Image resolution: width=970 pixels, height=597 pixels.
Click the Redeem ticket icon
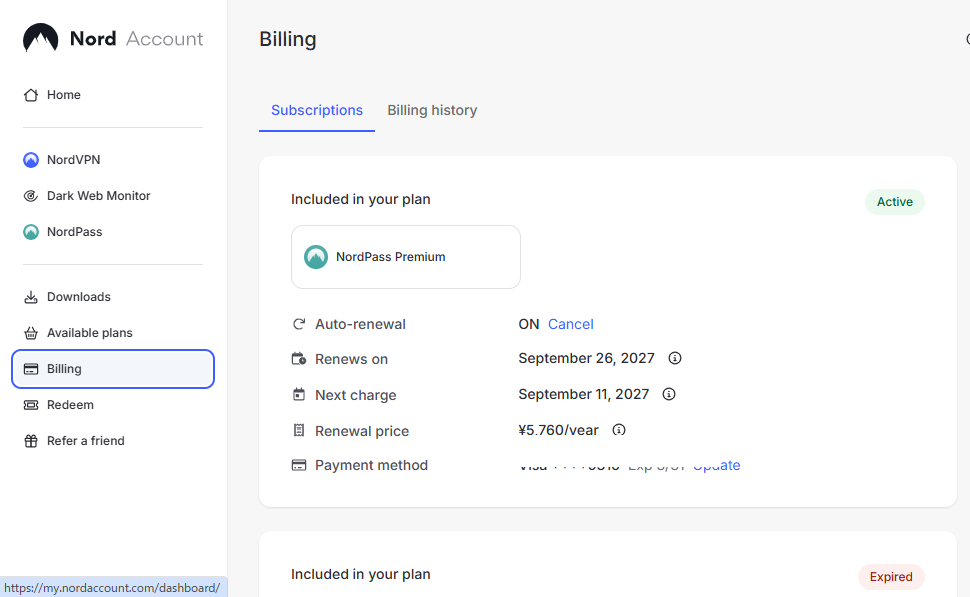coord(31,405)
